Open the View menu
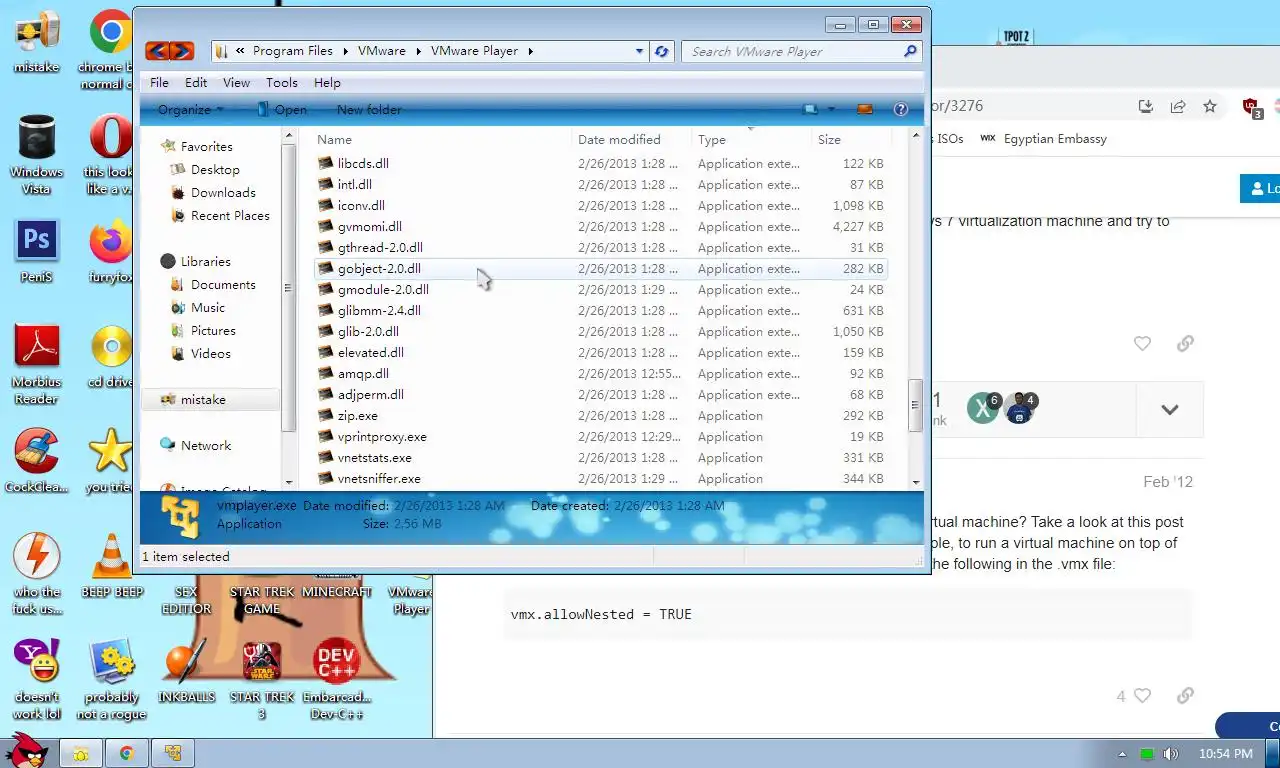Viewport: 1280px width, 768px height. [236, 83]
